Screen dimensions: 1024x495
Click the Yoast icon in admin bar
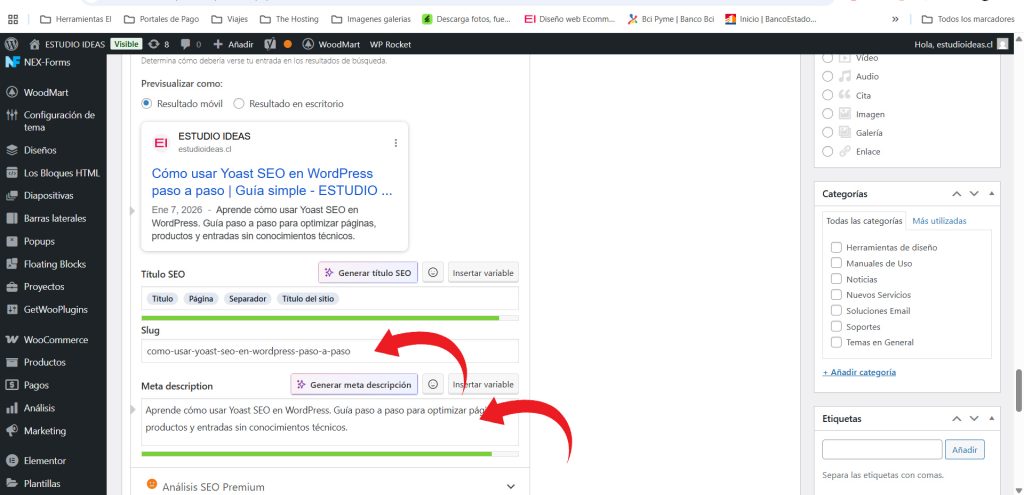[x=270, y=44]
